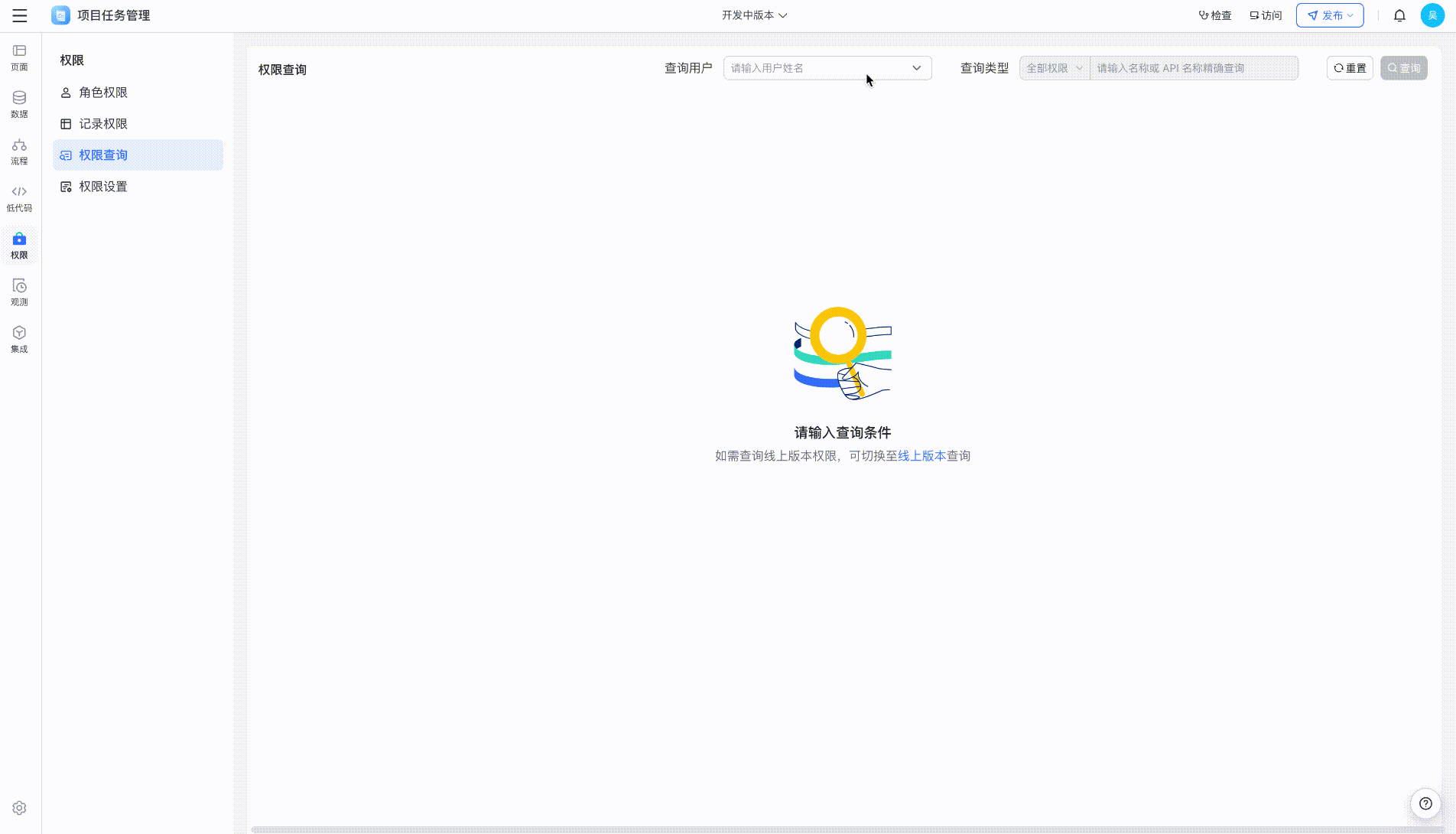Click the horizontal scrollbar at bottom
The height and width of the screenshot is (834, 1456).
pos(844,829)
